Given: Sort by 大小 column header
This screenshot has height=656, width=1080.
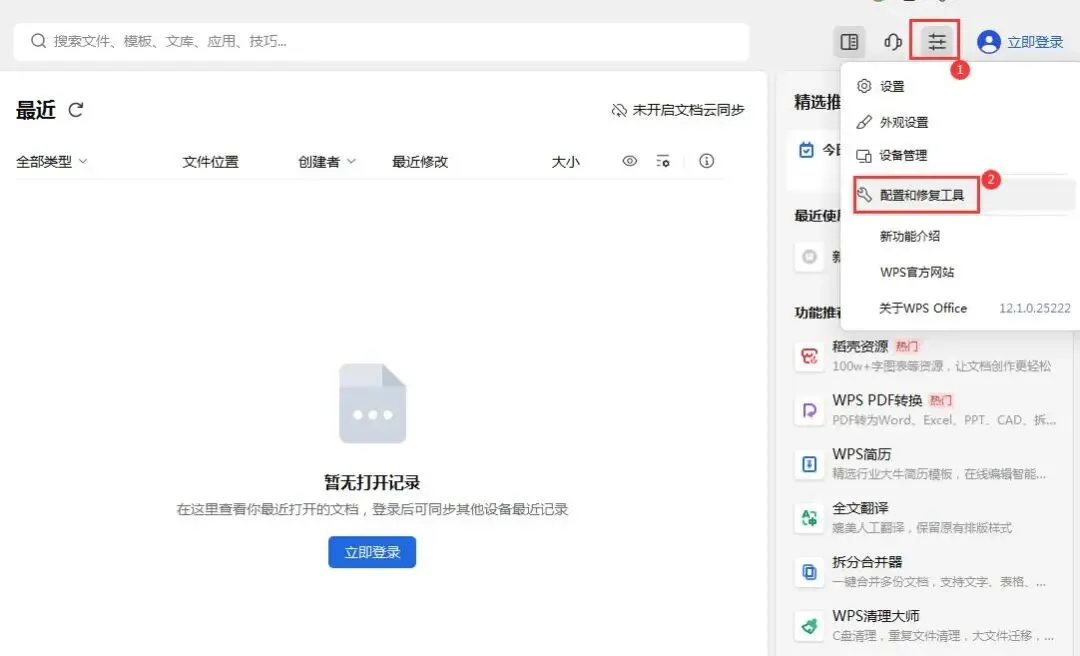Looking at the screenshot, I should (565, 162).
